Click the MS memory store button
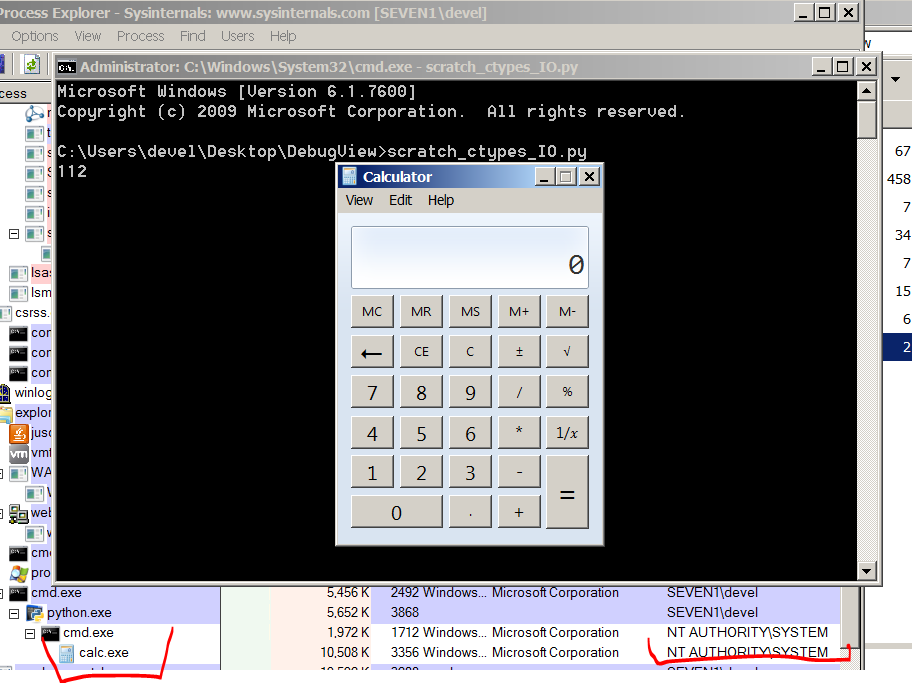The image size is (912, 683). pyautogui.click(x=470, y=311)
